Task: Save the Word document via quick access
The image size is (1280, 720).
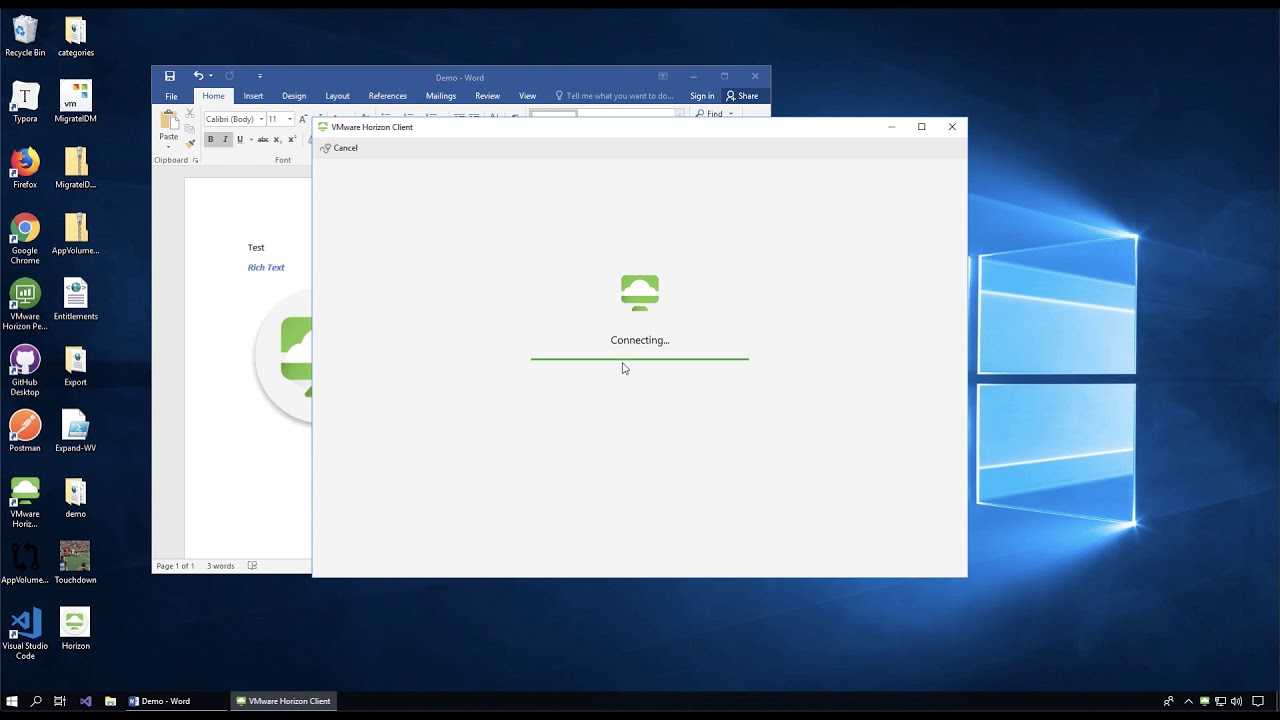Action: 170,76
